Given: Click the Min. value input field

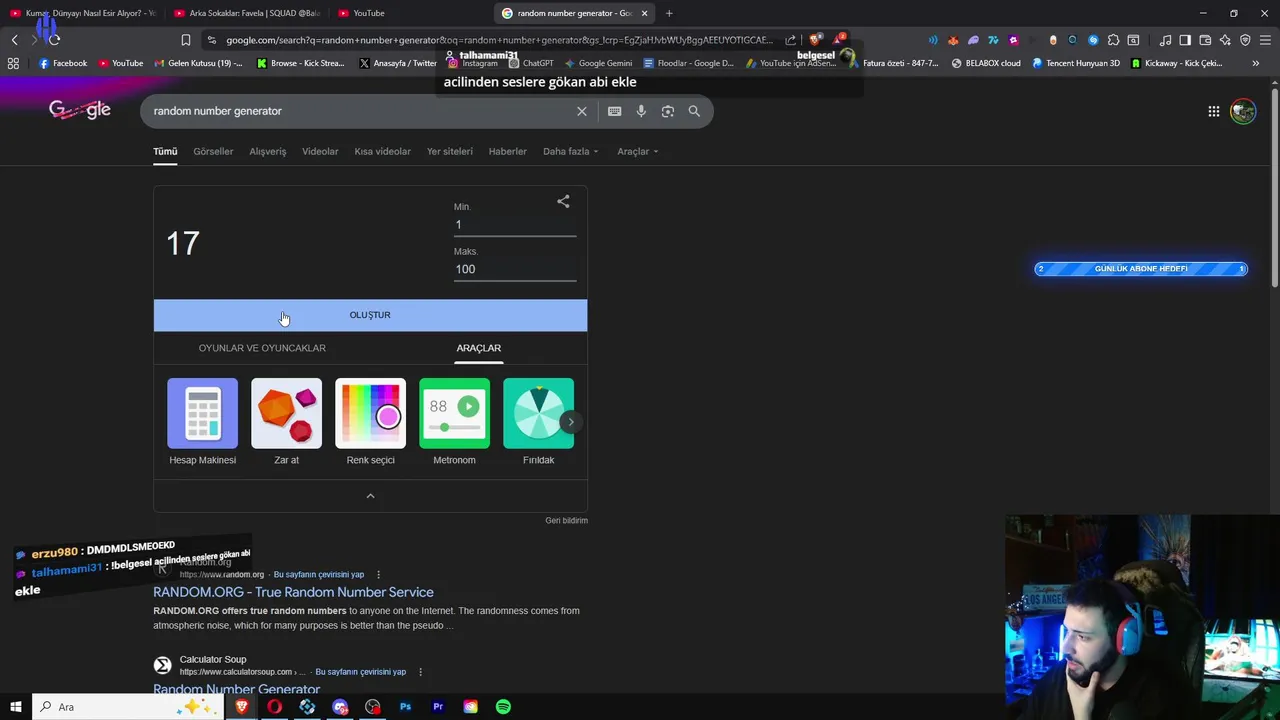Looking at the screenshot, I should (x=515, y=225).
